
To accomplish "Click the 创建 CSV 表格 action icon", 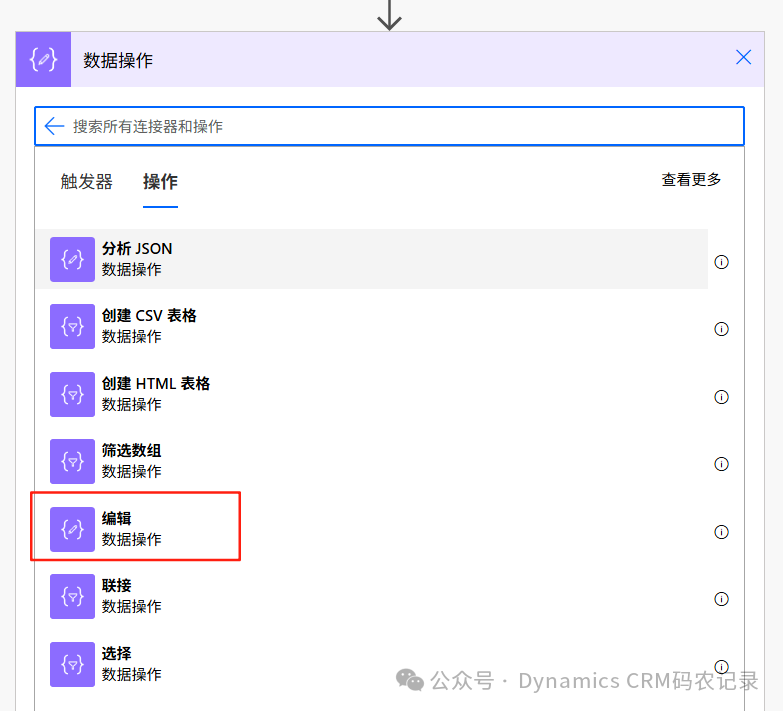I will pos(72,327).
